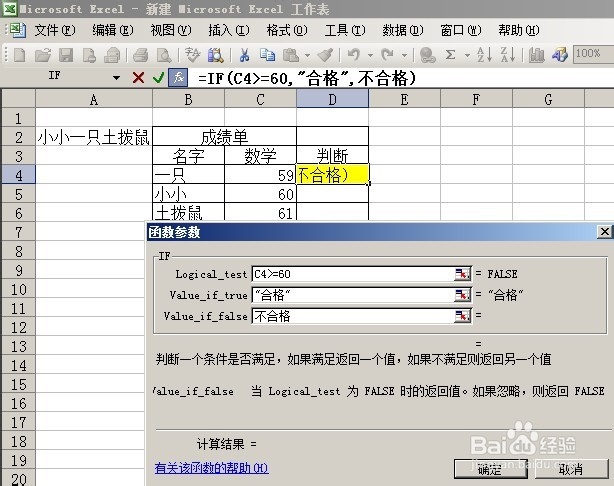The width and height of the screenshot is (614, 486).
Task: Select the Format Painter brush icon
Action: (325, 55)
